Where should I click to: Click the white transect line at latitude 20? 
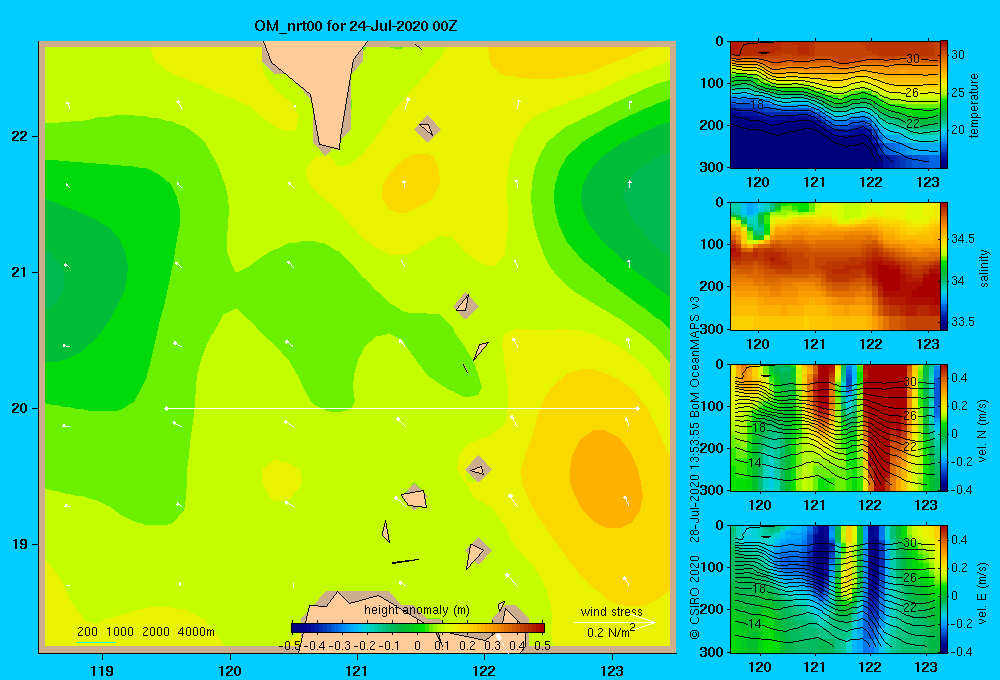pyautogui.click(x=402, y=408)
